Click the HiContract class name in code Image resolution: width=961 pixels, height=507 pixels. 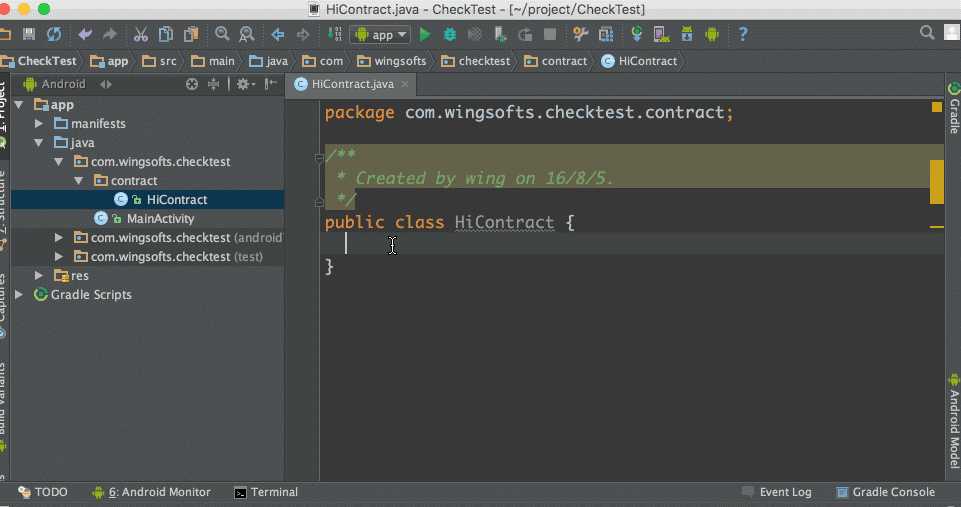tap(504, 222)
